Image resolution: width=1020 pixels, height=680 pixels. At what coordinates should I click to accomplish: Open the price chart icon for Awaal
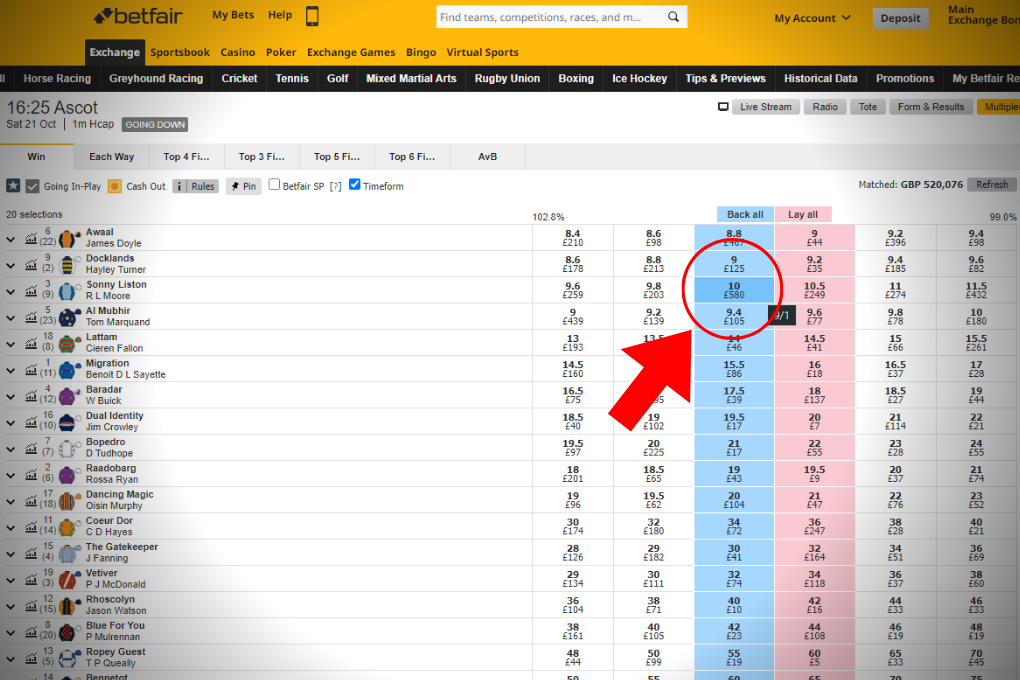tap(31, 237)
